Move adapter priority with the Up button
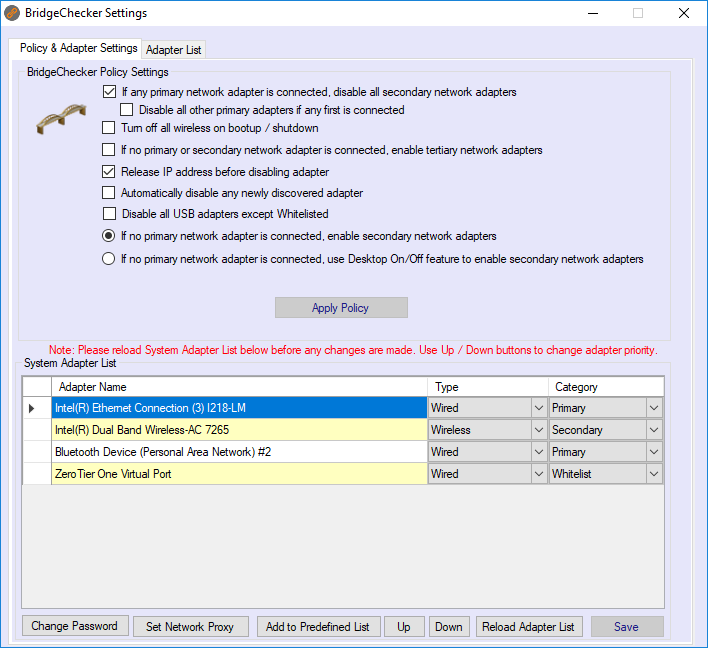 (x=404, y=627)
